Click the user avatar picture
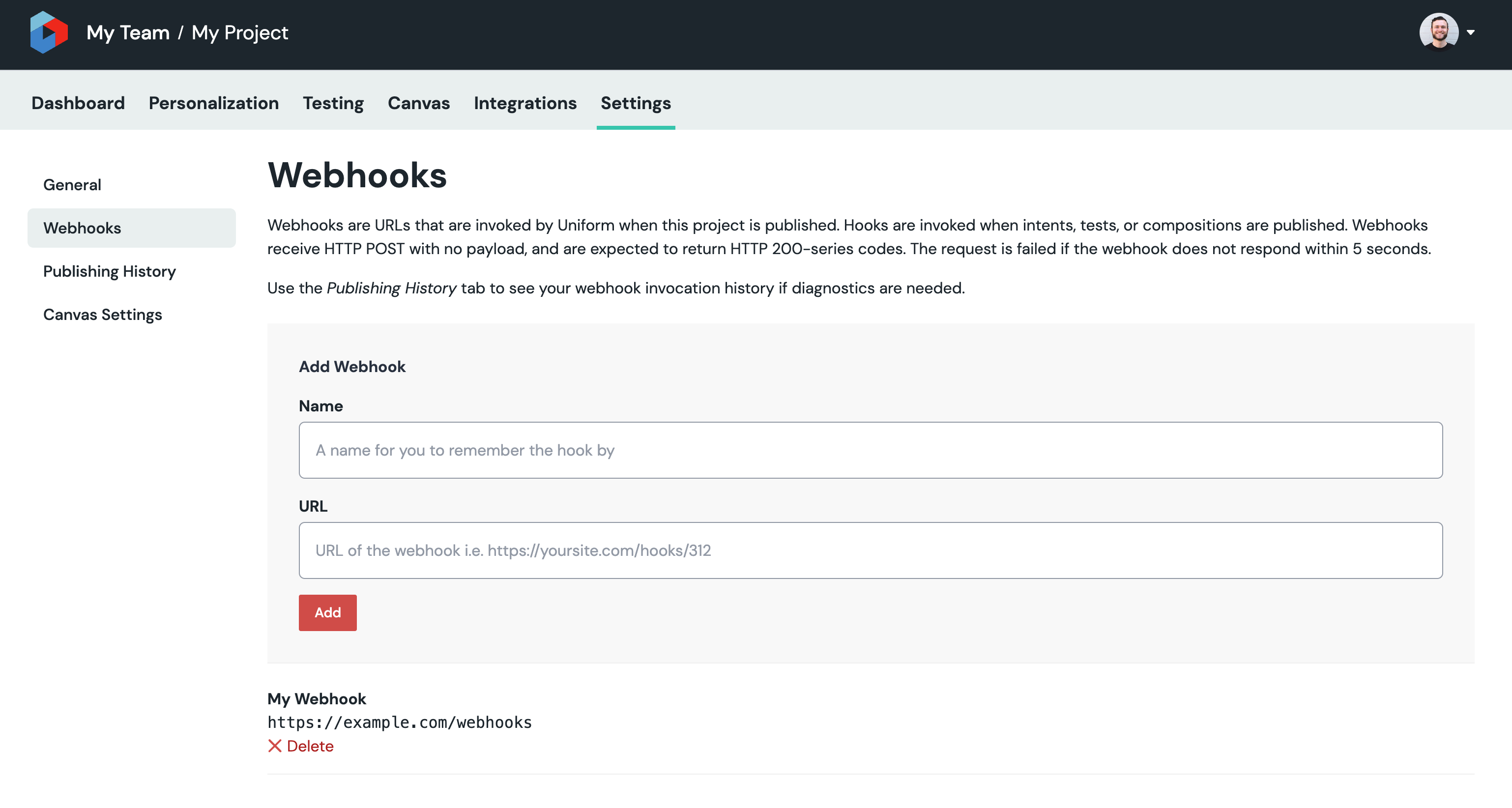This screenshot has height=808, width=1512. [1438, 31]
